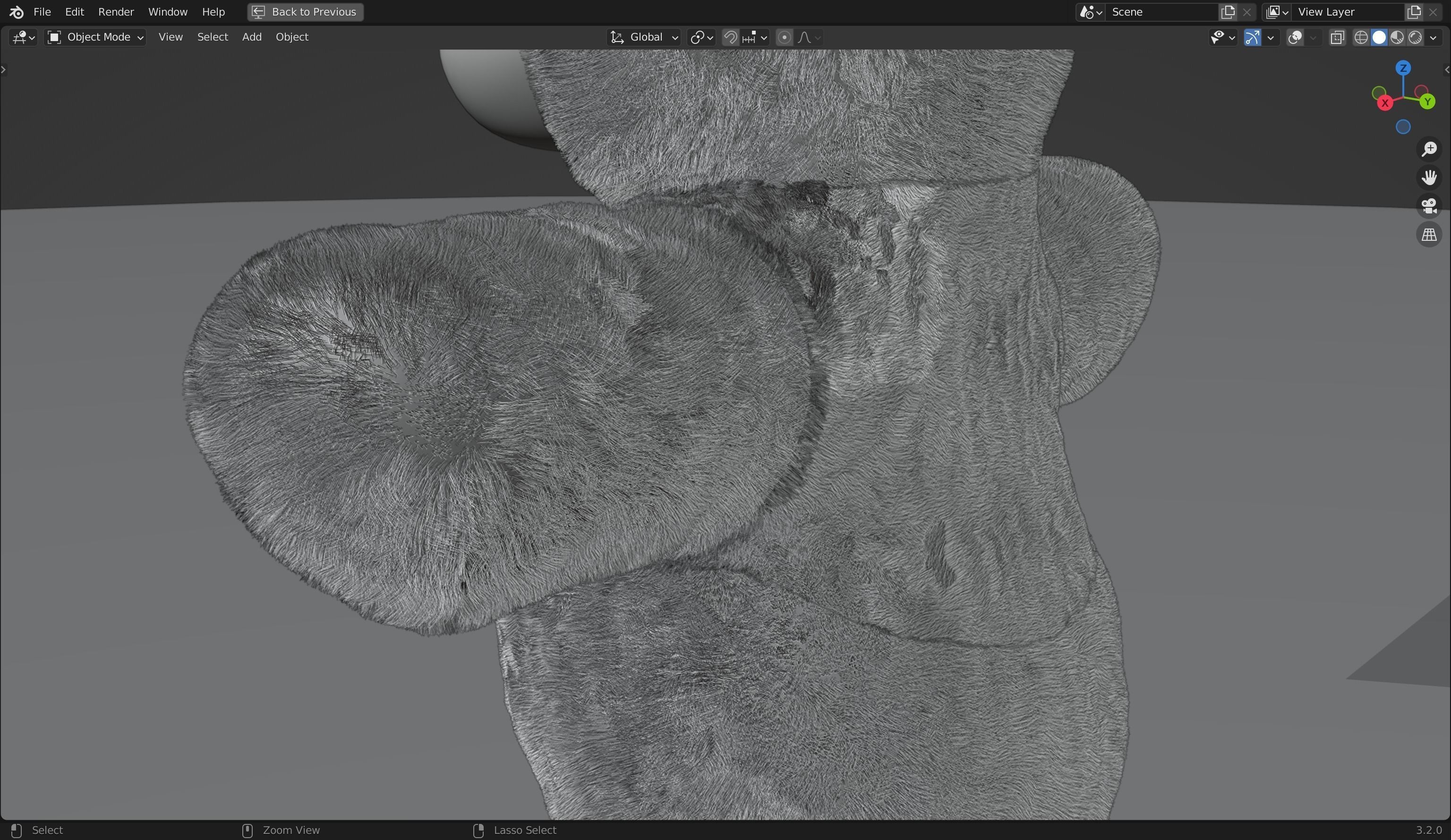Switch perspective/orthographic with grid icon
The image size is (1451, 840).
click(x=1428, y=235)
